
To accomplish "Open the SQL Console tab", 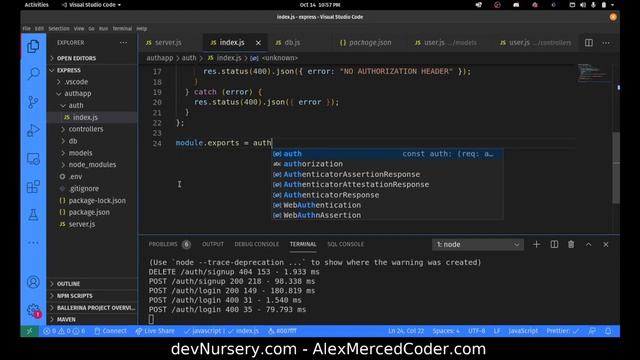I will [x=345, y=244].
